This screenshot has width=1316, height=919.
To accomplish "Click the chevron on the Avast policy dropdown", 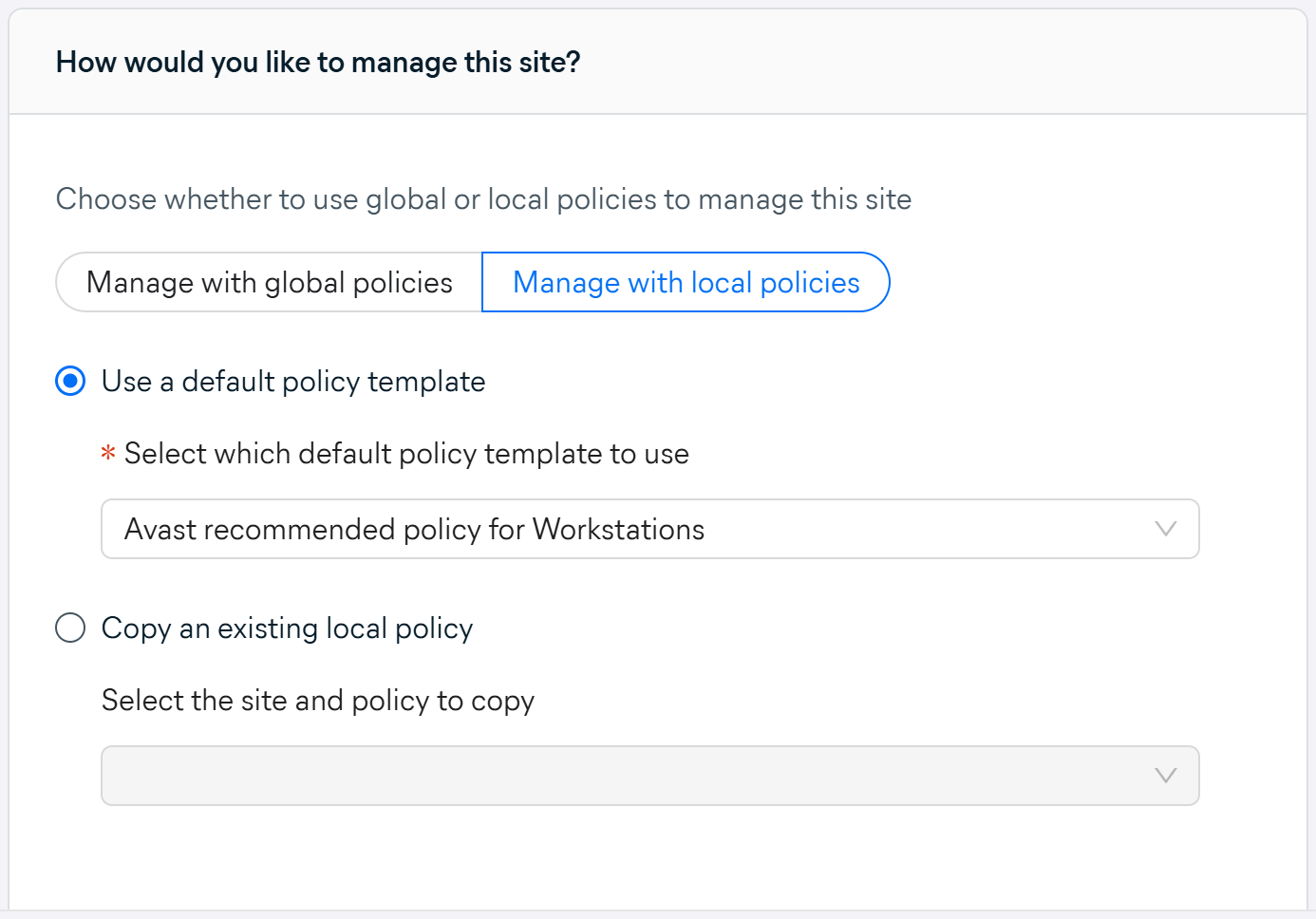I will (x=1165, y=529).
